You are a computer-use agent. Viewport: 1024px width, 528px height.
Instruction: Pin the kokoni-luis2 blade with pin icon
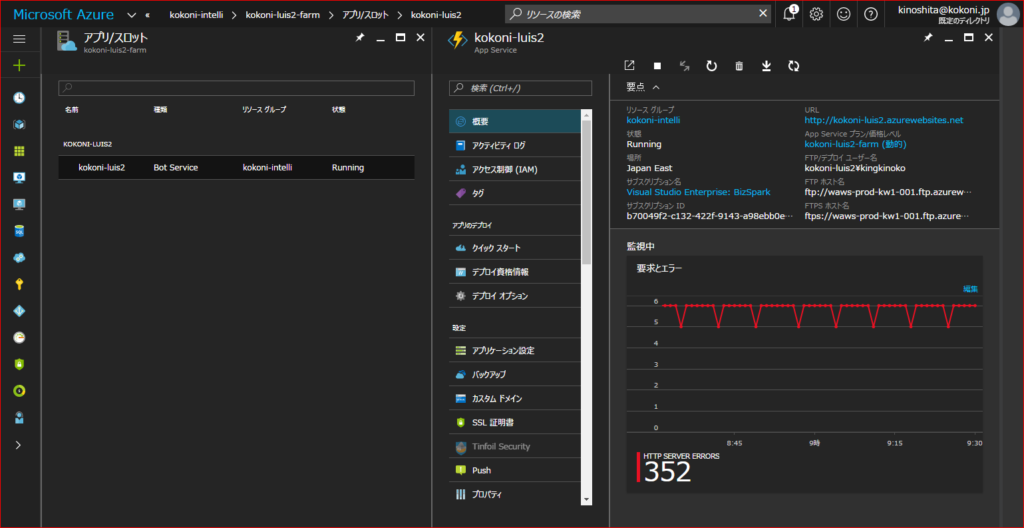point(928,38)
